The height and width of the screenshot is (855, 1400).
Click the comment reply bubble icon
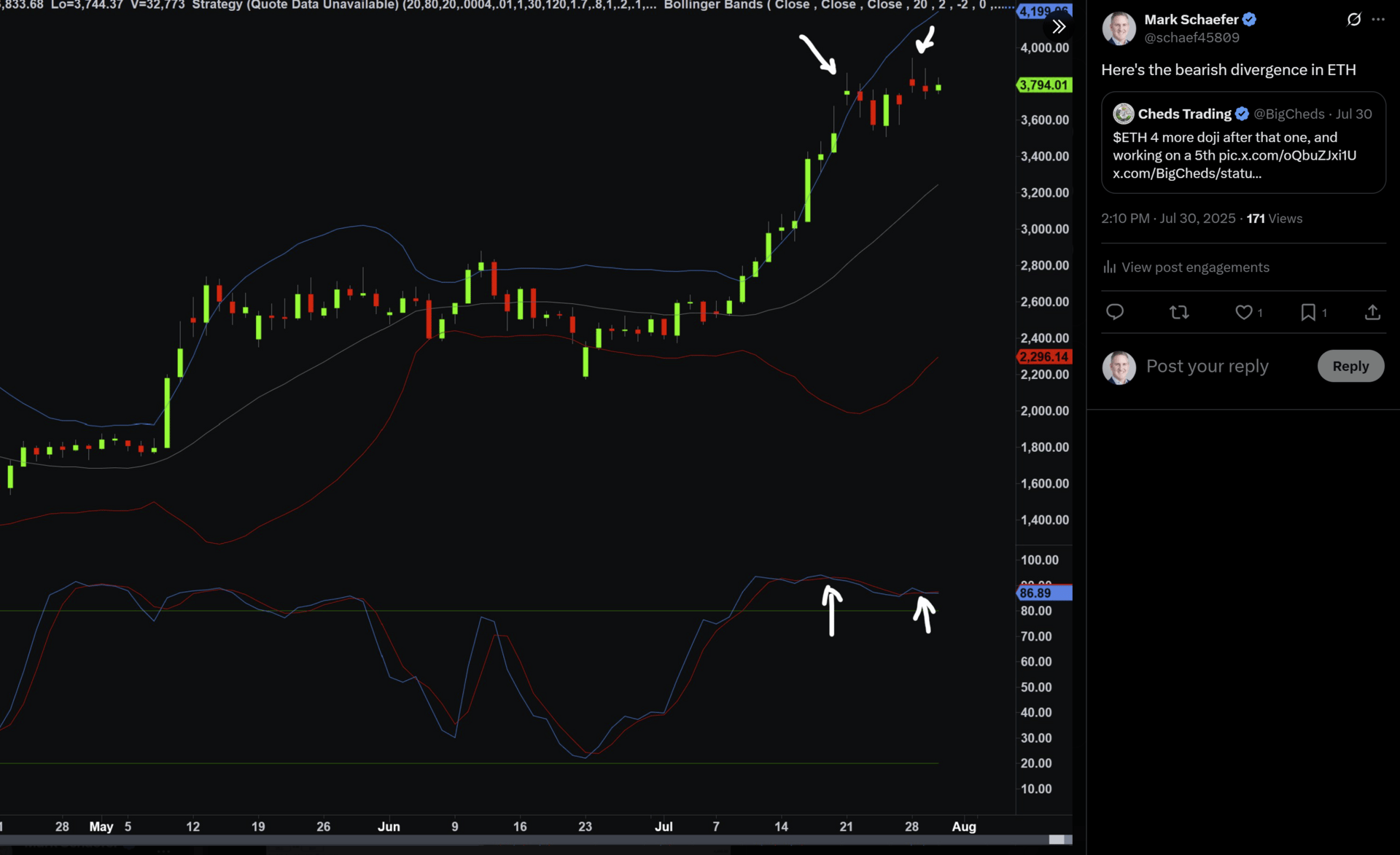[x=1114, y=312]
